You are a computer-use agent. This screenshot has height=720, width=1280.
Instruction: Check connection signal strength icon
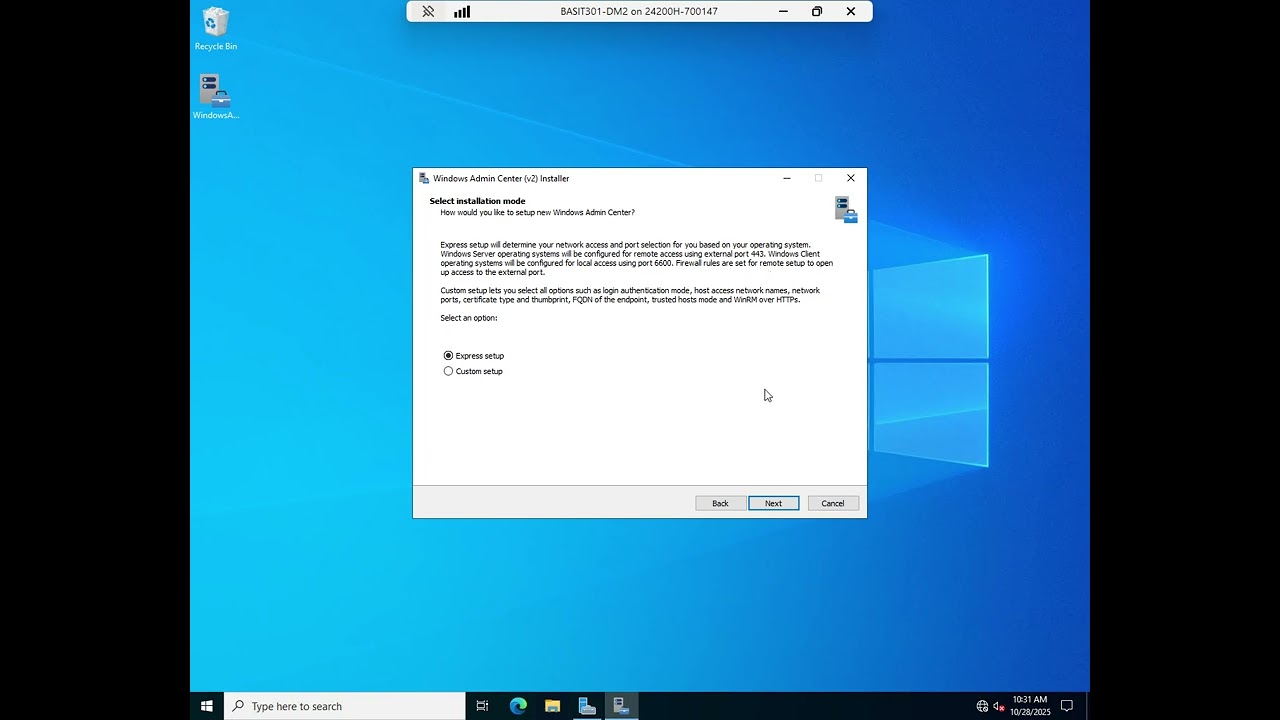pyautogui.click(x=462, y=12)
